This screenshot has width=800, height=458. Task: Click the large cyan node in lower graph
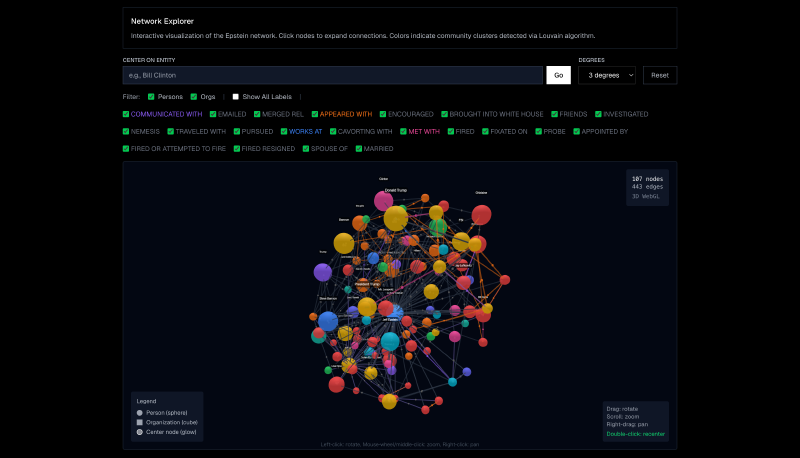coord(390,342)
